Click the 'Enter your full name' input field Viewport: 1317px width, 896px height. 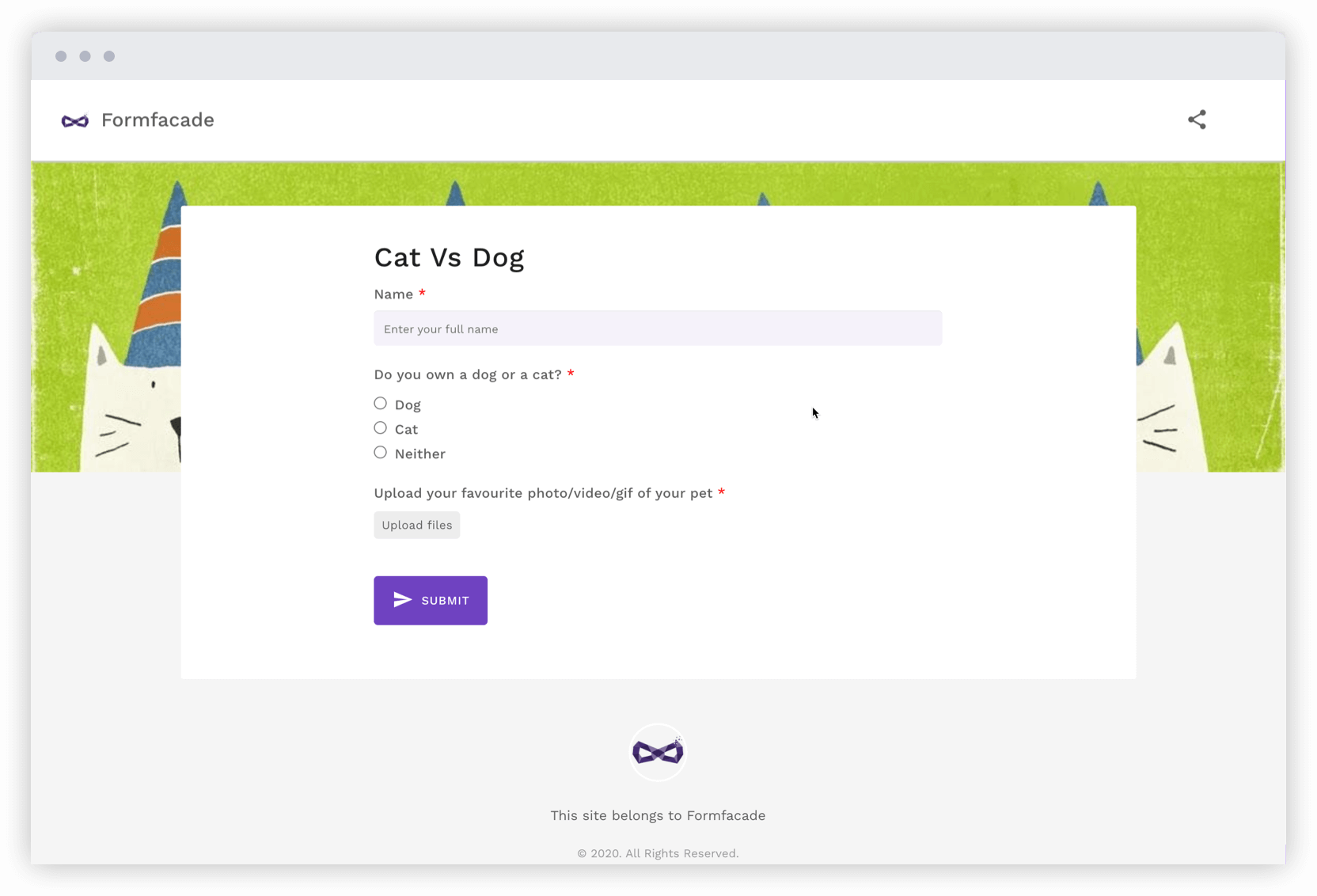pyautogui.click(x=658, y=328)
